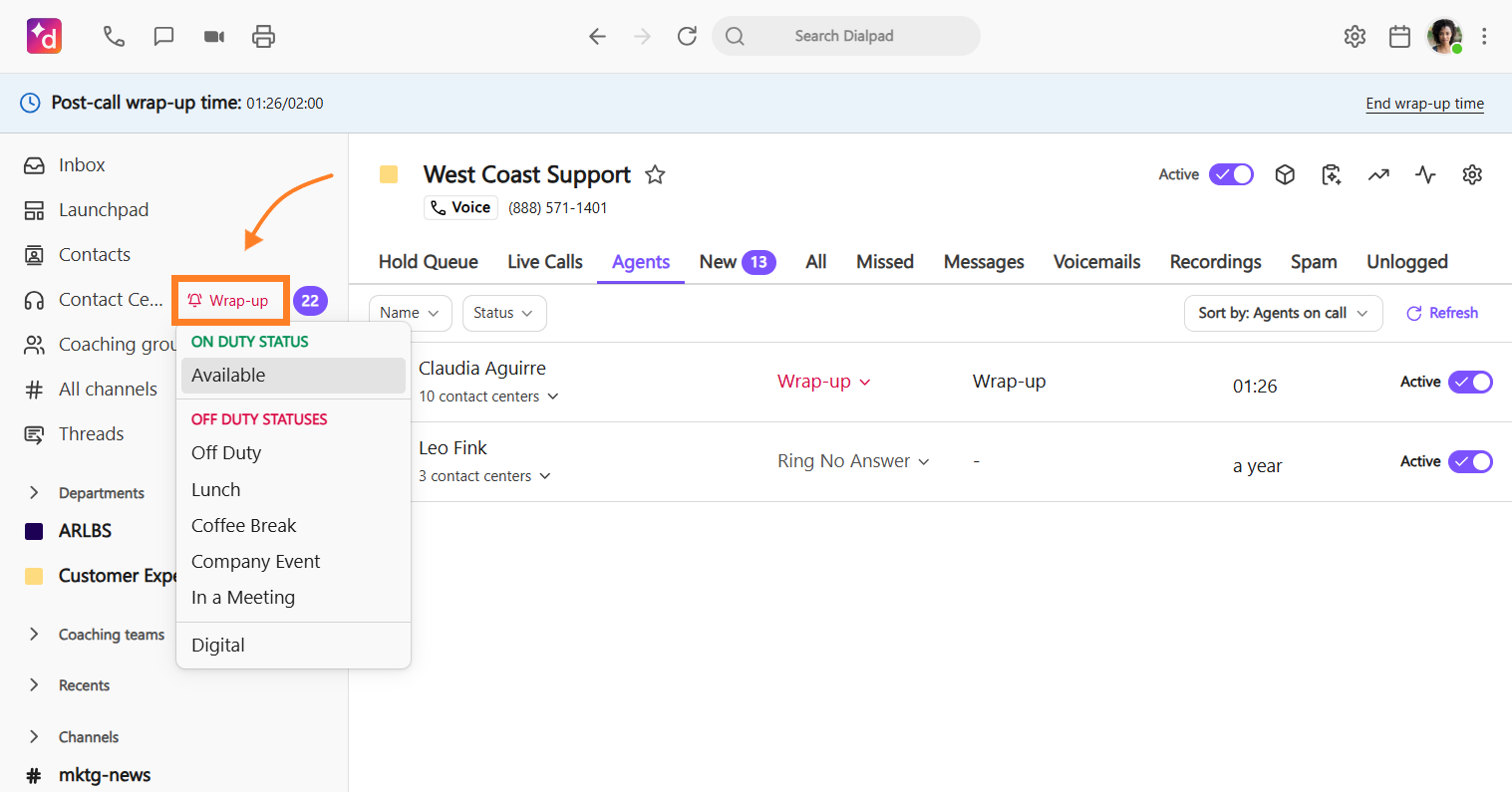Reload the page icon
This screenshot has height=792, width=1512.
pos(687,37)
